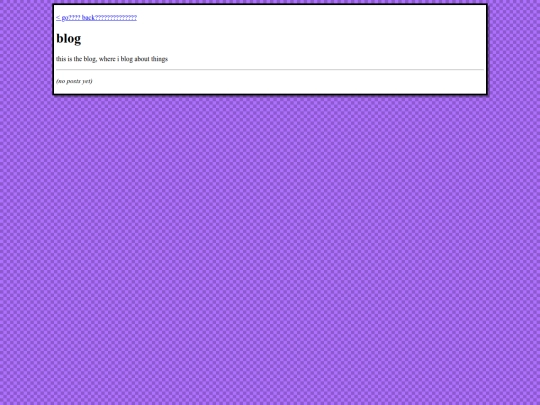
Task: Click the italic "(no posts yet)" note
Action: point(74,81)
